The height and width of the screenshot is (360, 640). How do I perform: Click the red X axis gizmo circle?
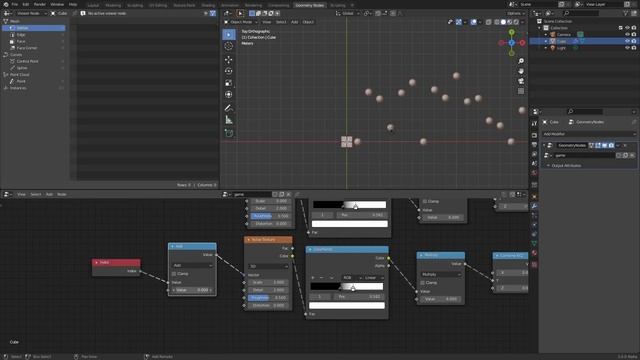click(x=522, y=42)
